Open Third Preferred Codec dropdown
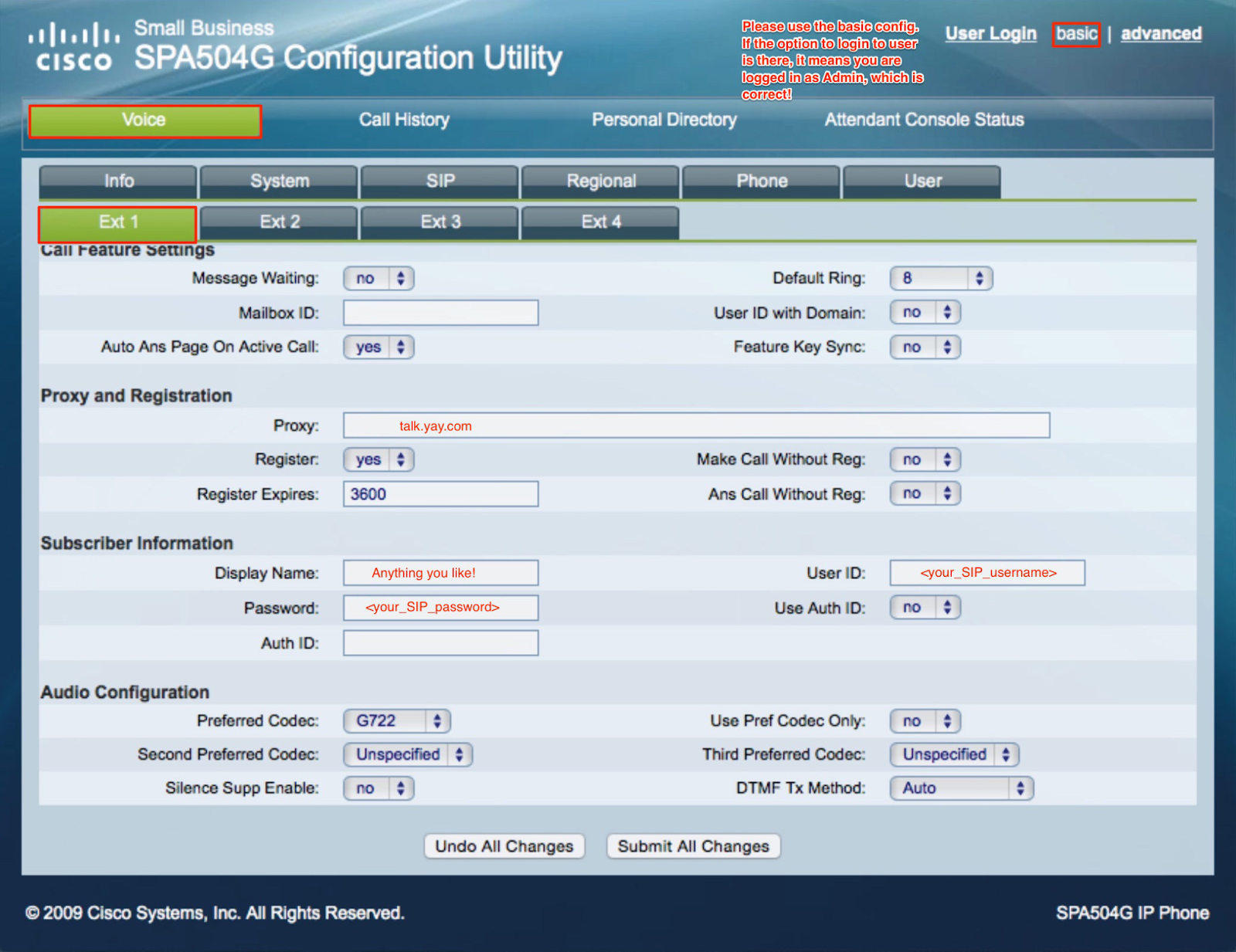This screenshot has width=1236, height=952. click(x=954, y=754)
